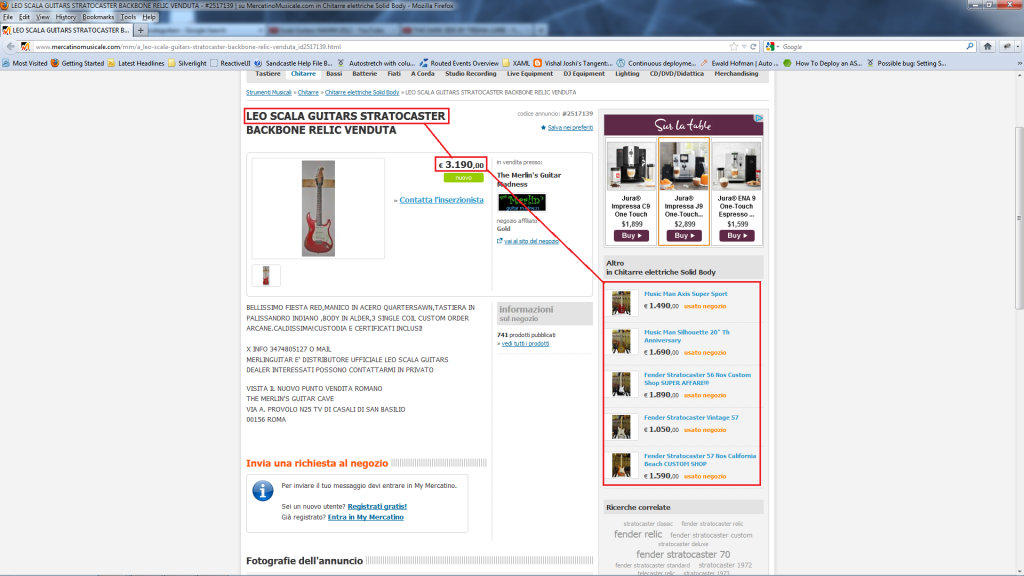The image size is (1024, 576).
Task: Select the Studio Recording category tab
Action: 470,74
